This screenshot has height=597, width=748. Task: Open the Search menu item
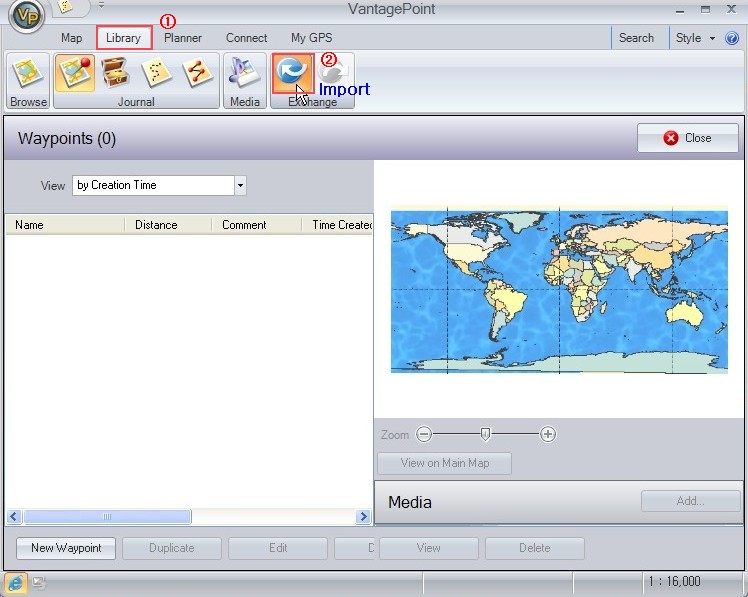click(636, 38)
